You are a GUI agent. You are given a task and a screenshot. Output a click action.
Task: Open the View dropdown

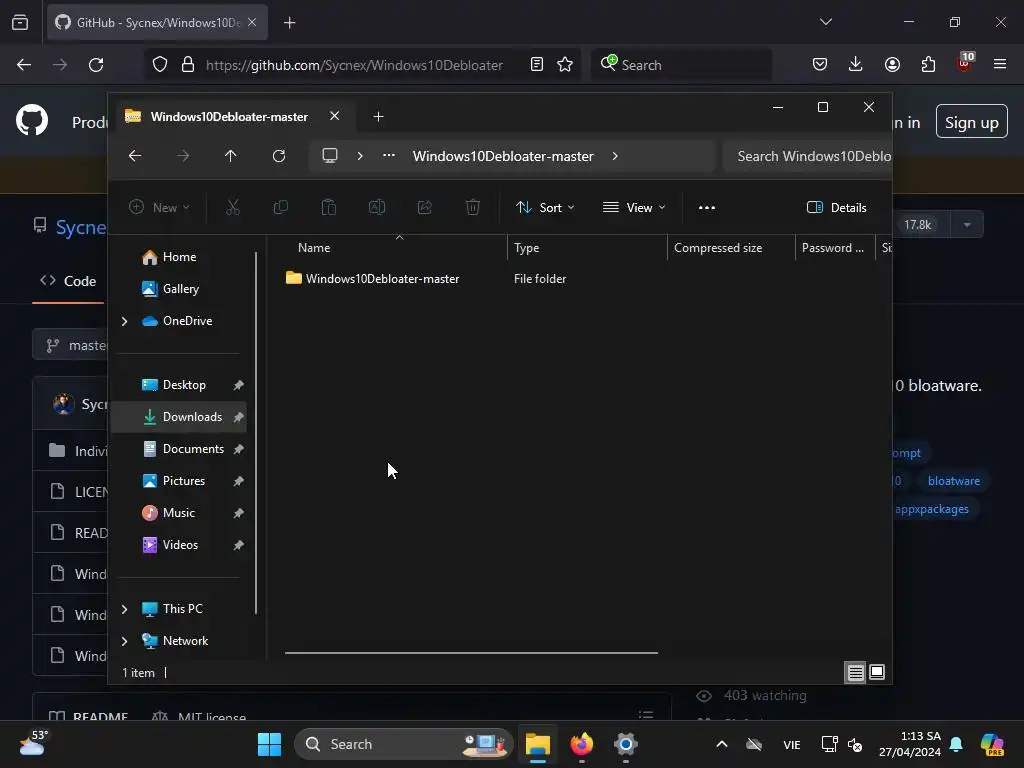[634, 208]
